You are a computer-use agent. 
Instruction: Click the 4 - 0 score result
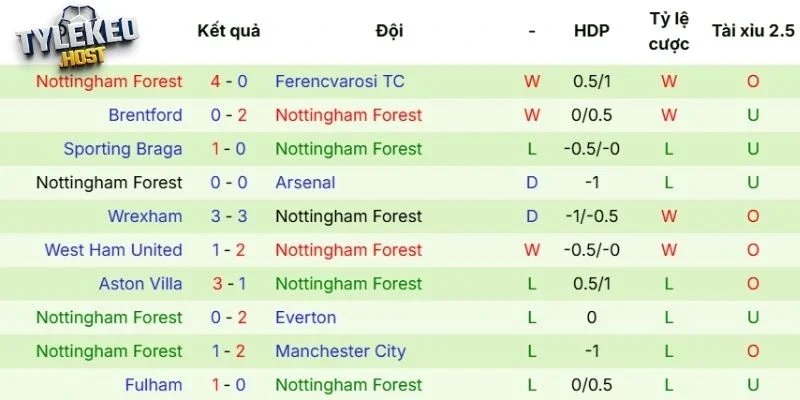click(228, 81)
